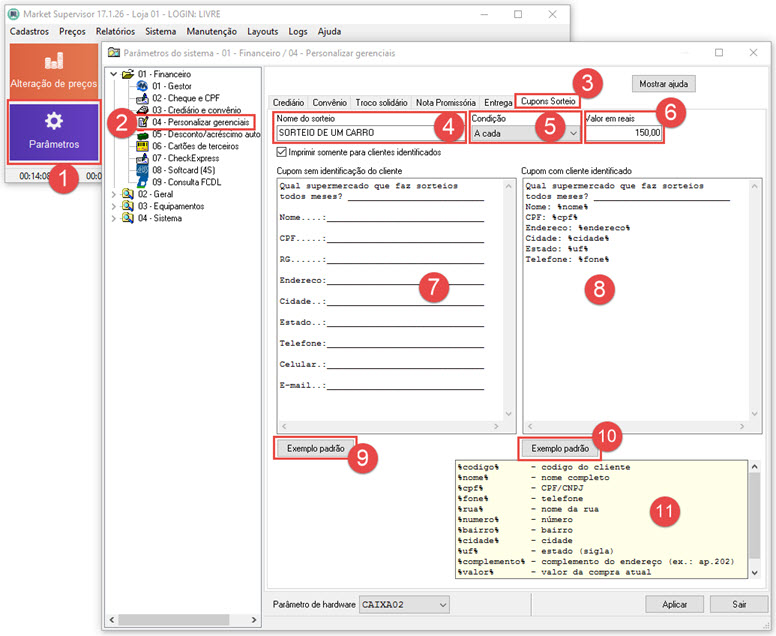Click the Market Supervisor title bar icon
The height and width of the screenshot is (636, 776).
pos(13,14)
